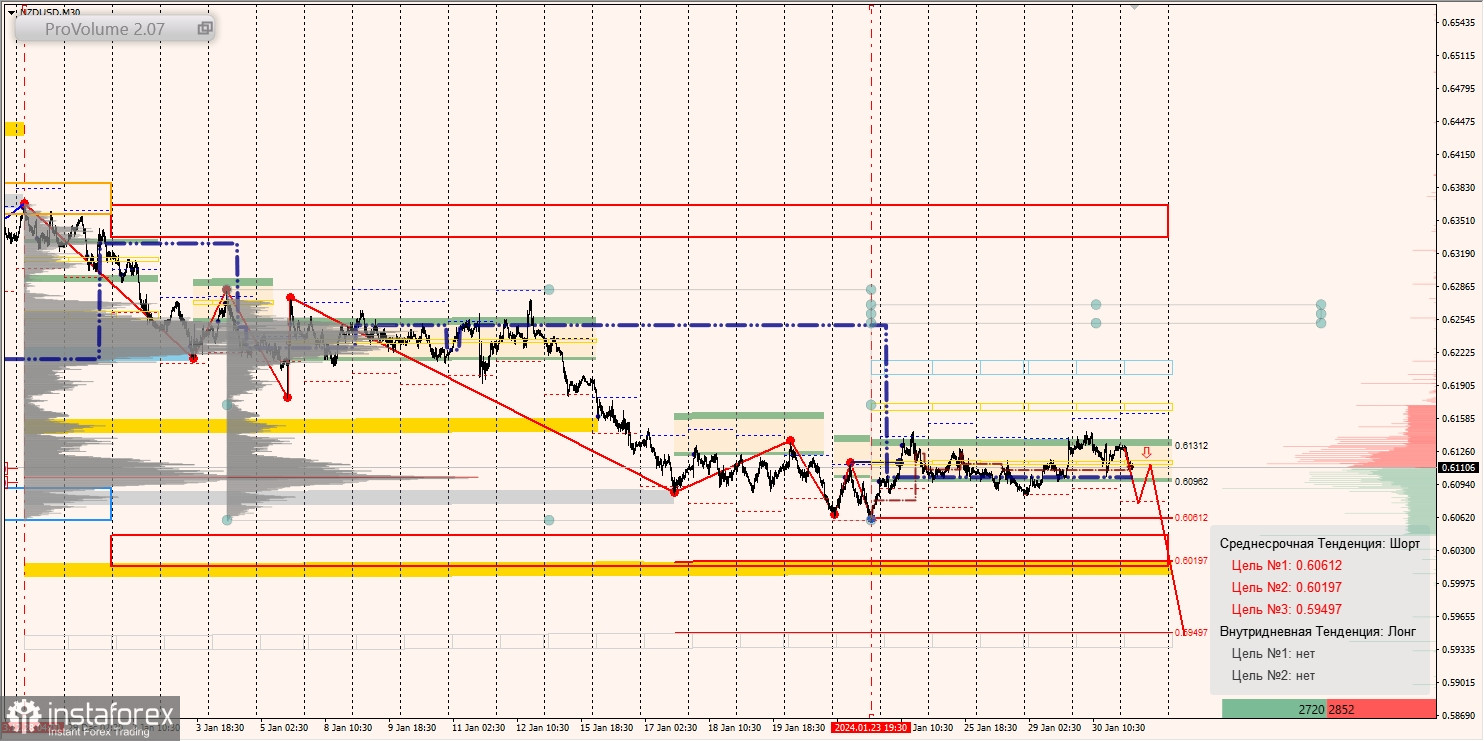The image size is (1484, 741).
Task: Click the '12 Jan 10:30' time axis label
Action: 541,727
